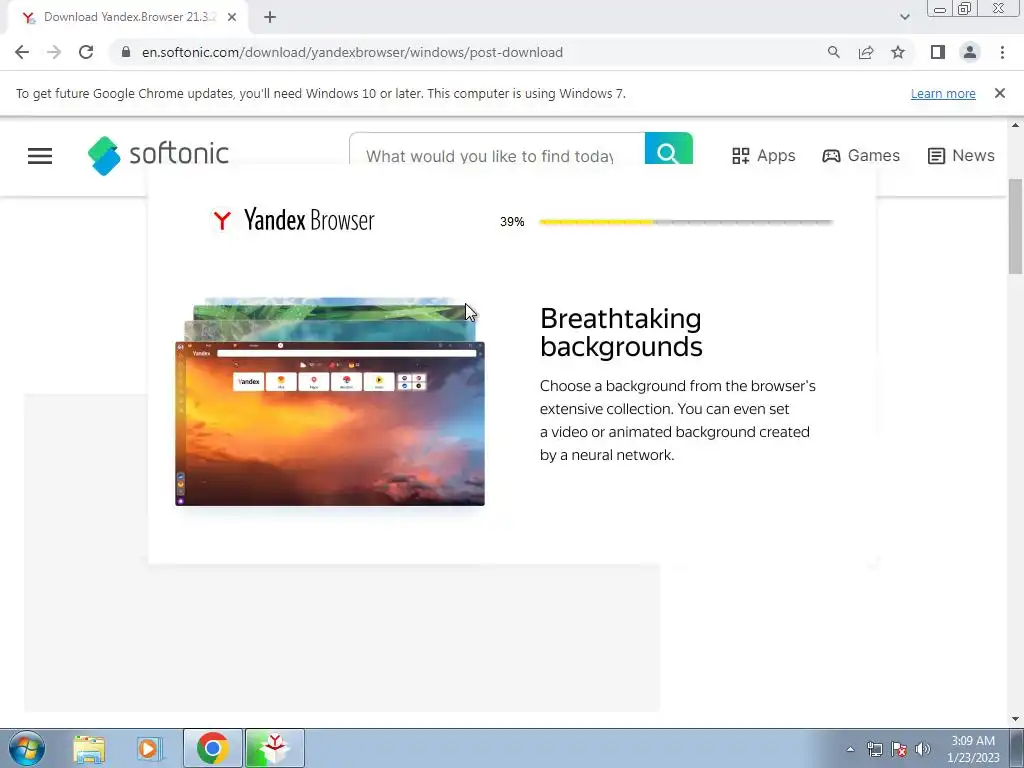Open the Windows Start menu

[x=27, y=748]
